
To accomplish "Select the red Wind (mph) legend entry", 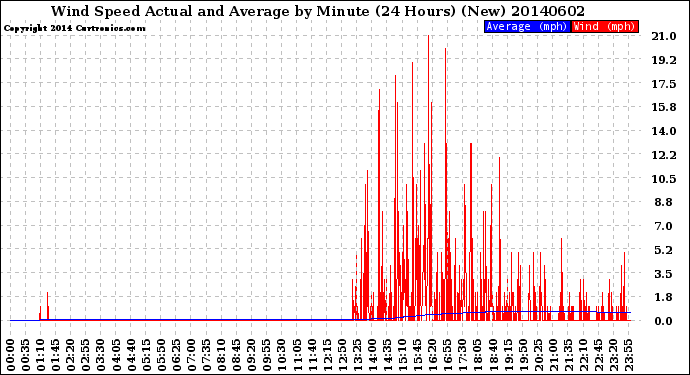I will click(x=605, y=26).
